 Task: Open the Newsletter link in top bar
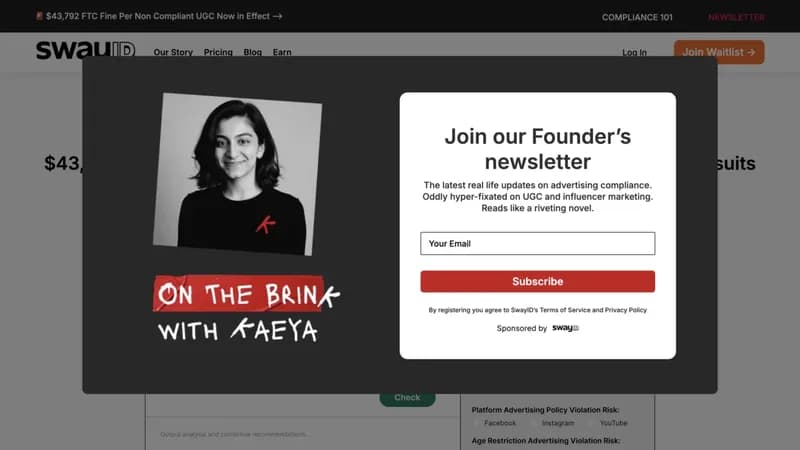click(x=736, y=17)
